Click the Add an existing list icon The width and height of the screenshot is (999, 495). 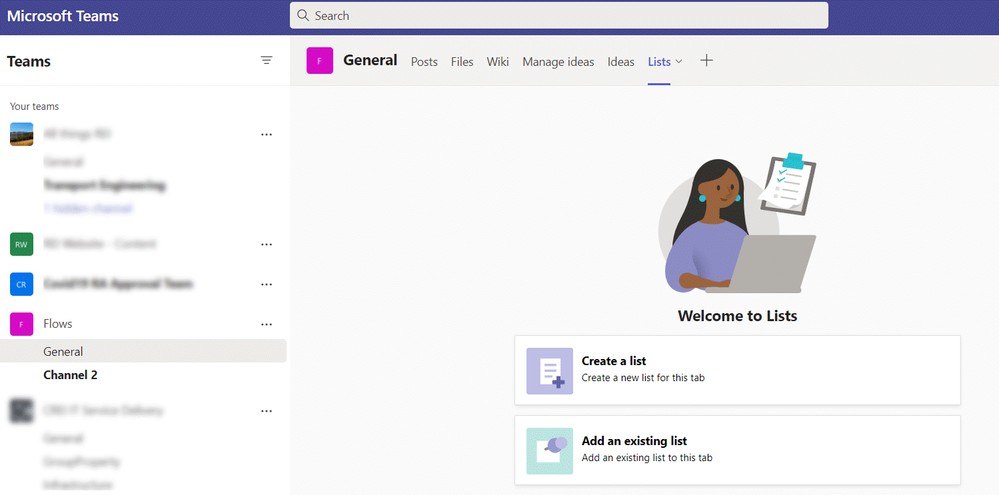point(549,451)
